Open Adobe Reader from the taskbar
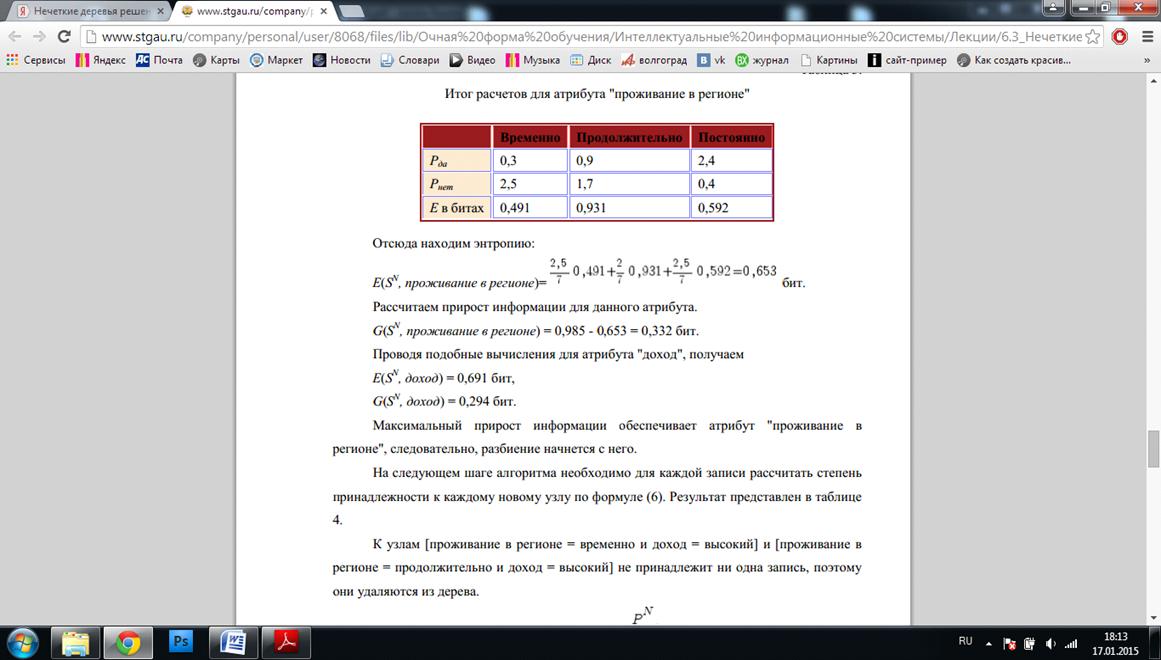1161x660 pixels. [287, 642]
